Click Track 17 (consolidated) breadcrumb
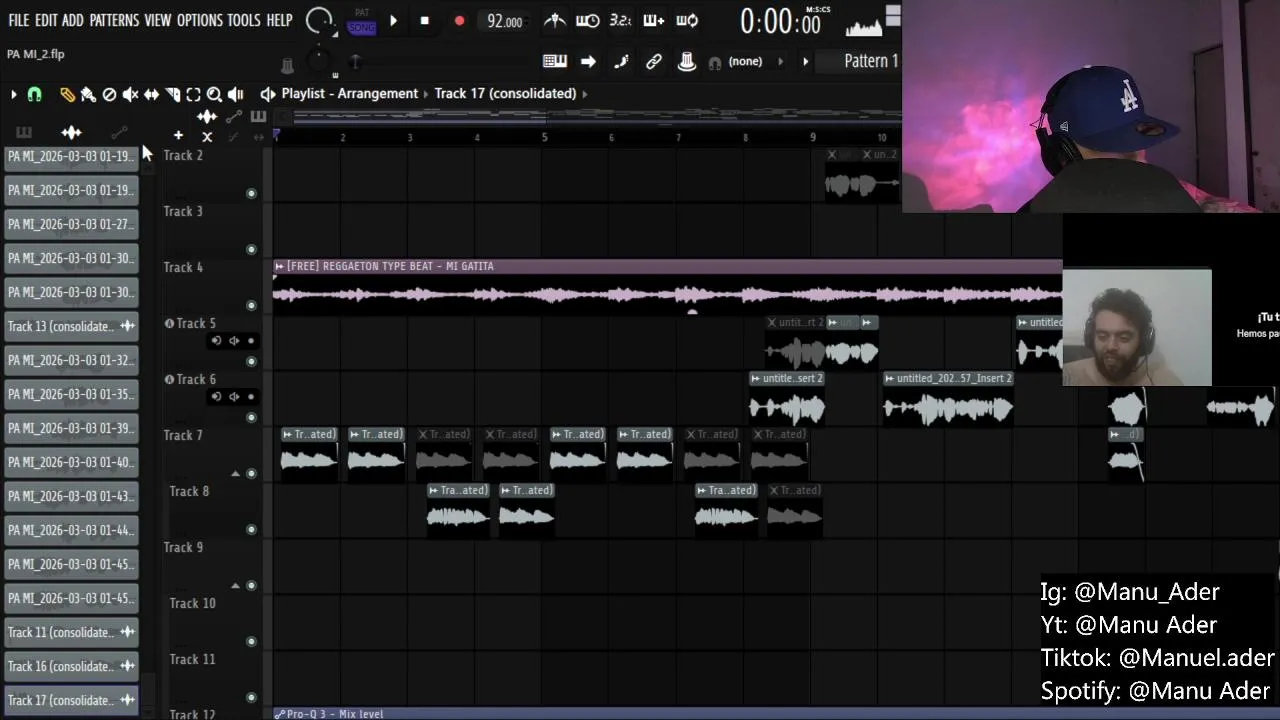The height and width of the screenshot is (720, 1280). [505, 93]
